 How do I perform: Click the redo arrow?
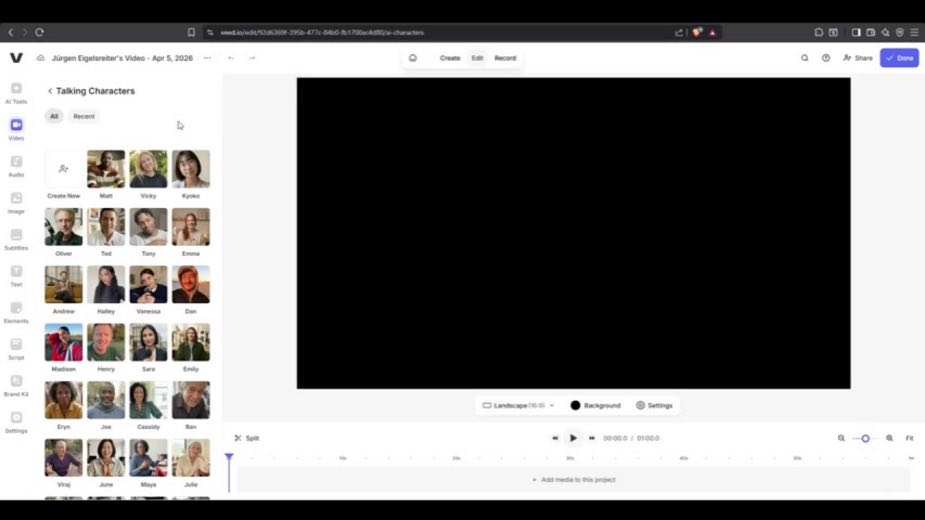click(252, 58)
